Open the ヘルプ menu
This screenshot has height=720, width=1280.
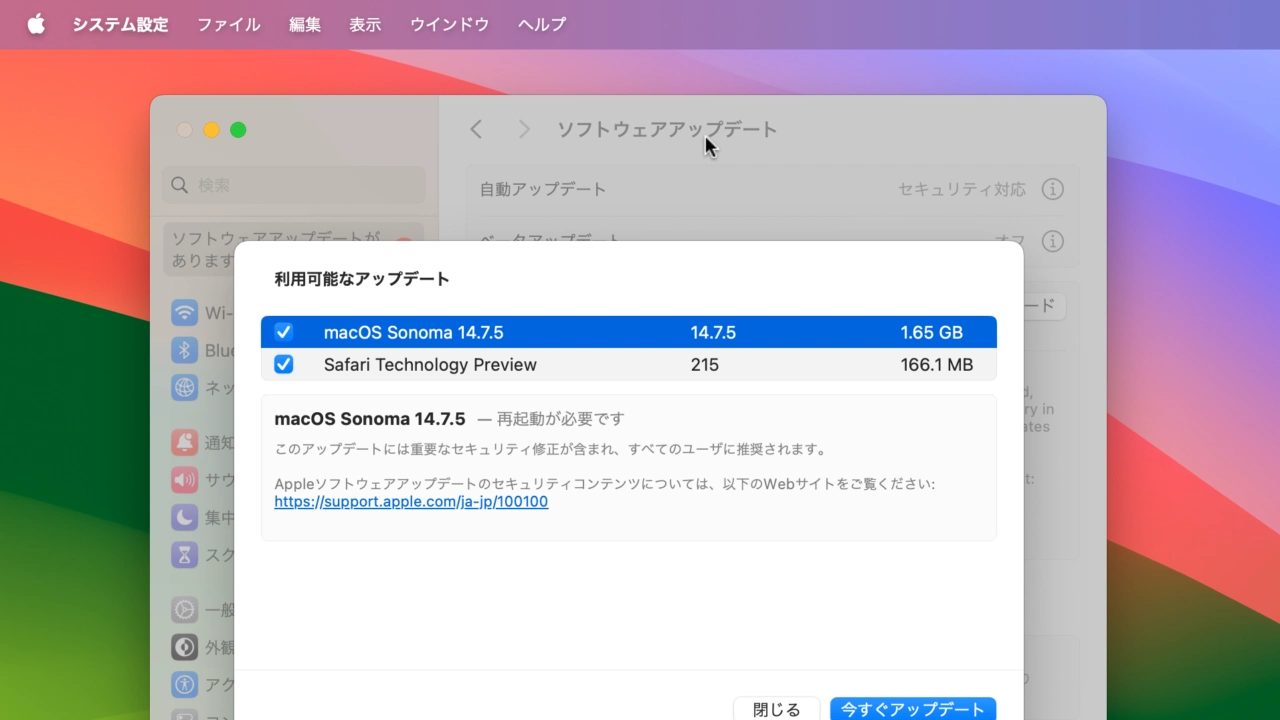(542, 24)
